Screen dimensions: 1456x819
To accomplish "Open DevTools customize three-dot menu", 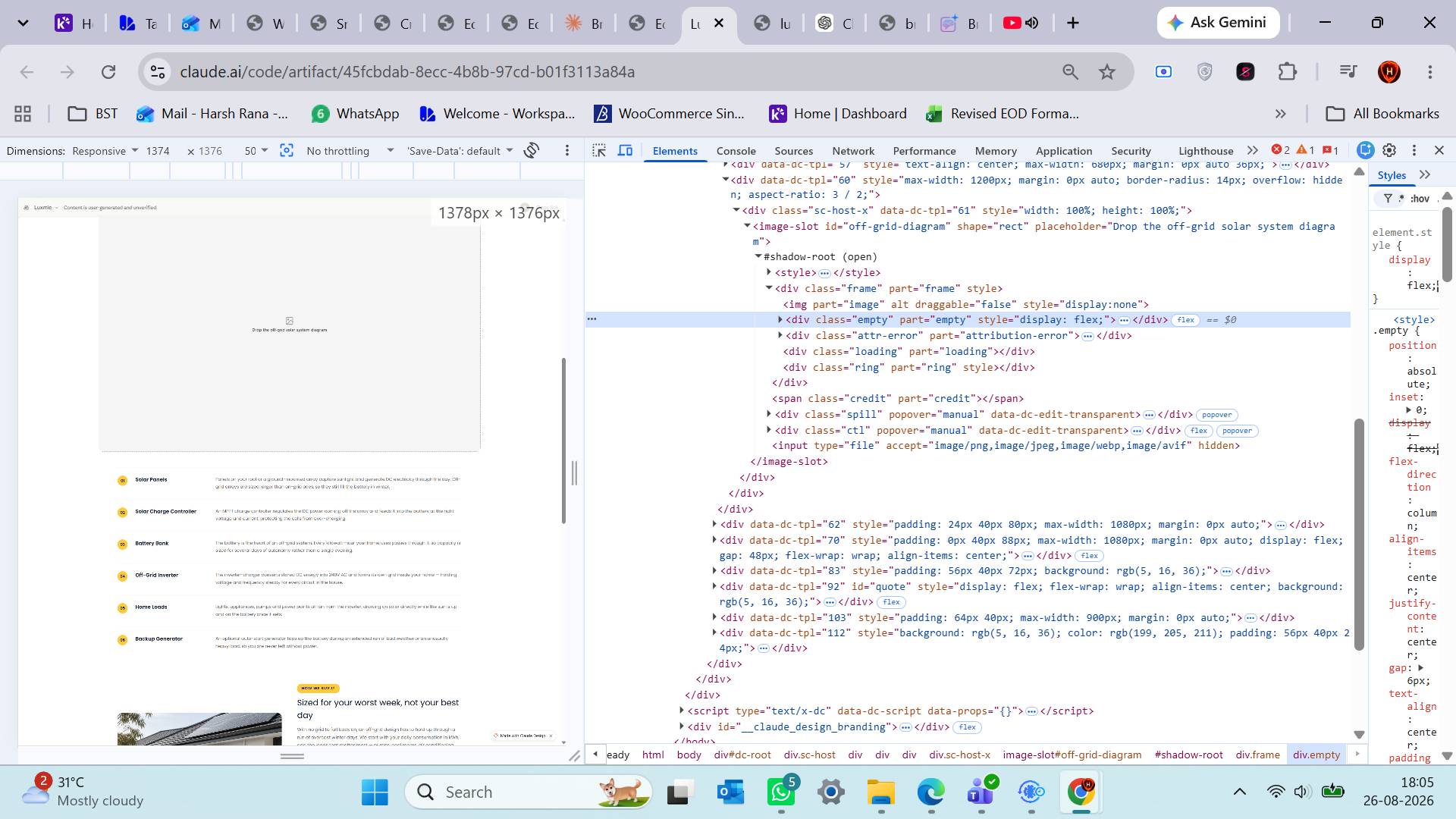I will [1414, 150].
